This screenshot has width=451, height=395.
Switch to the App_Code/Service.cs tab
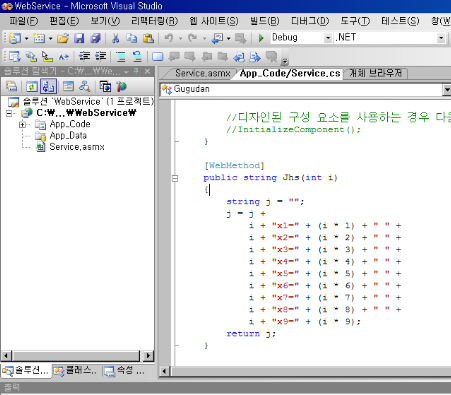point(290,73)
